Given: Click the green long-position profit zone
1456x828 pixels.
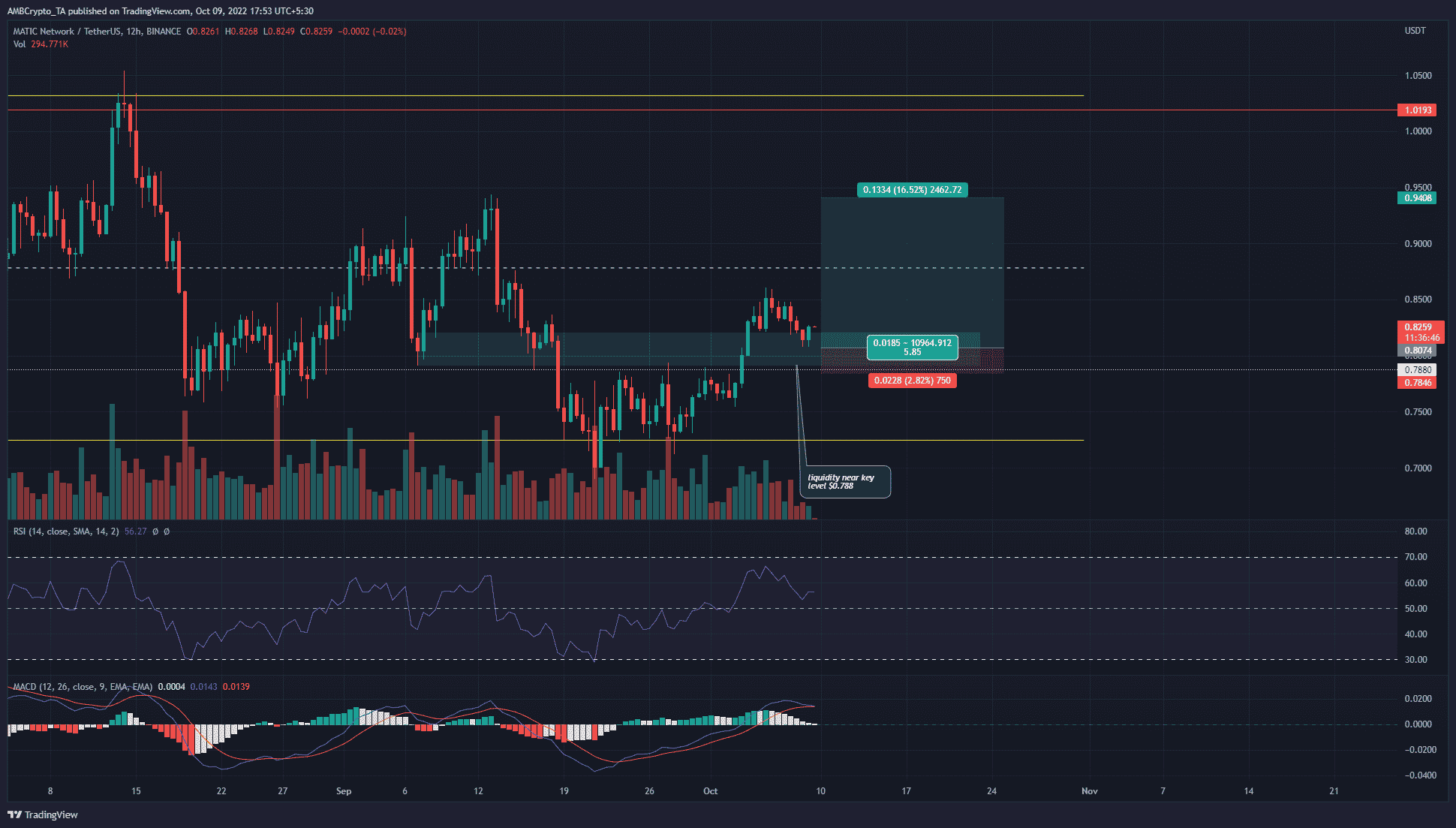Looking at the screenshot, I should 912,272.
